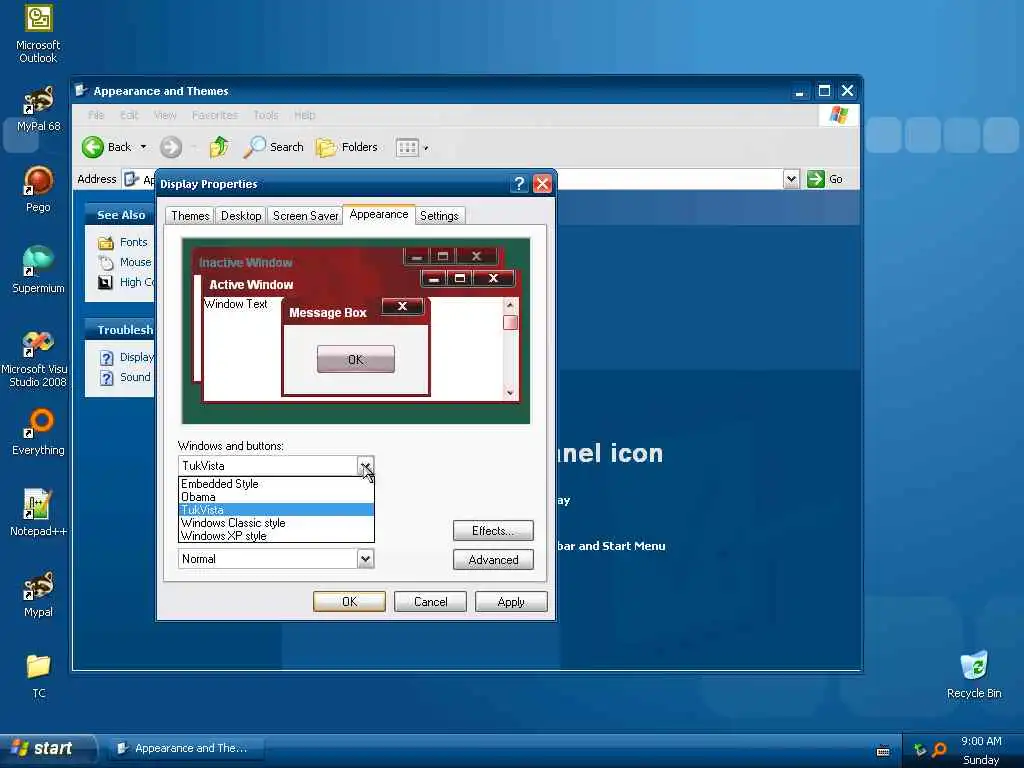This screenshot has height=768, width=1024.
Task: Switch to the Themes tab
Action: 190,216
